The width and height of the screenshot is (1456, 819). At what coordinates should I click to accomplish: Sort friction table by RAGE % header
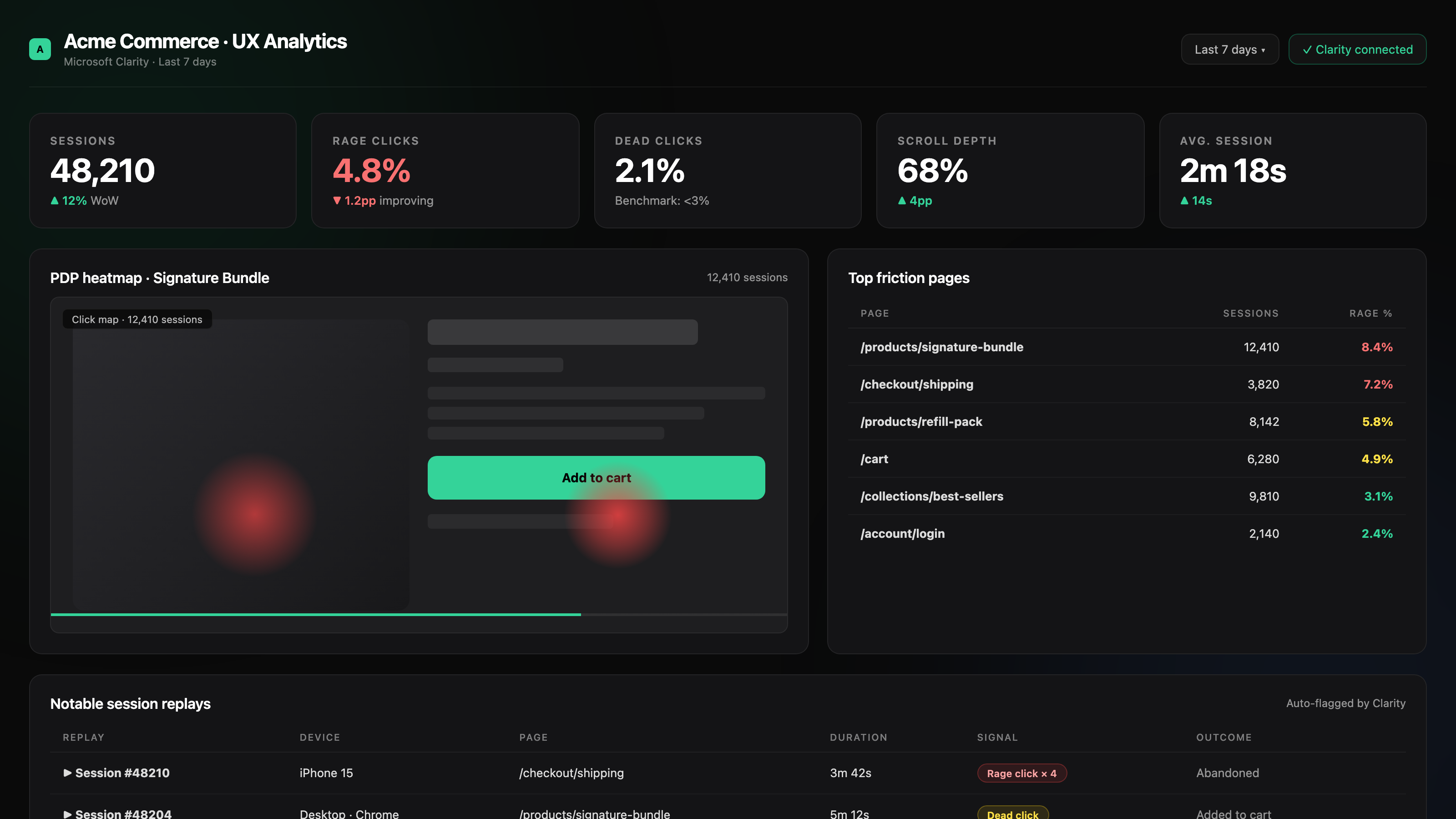click(1370, 313)
